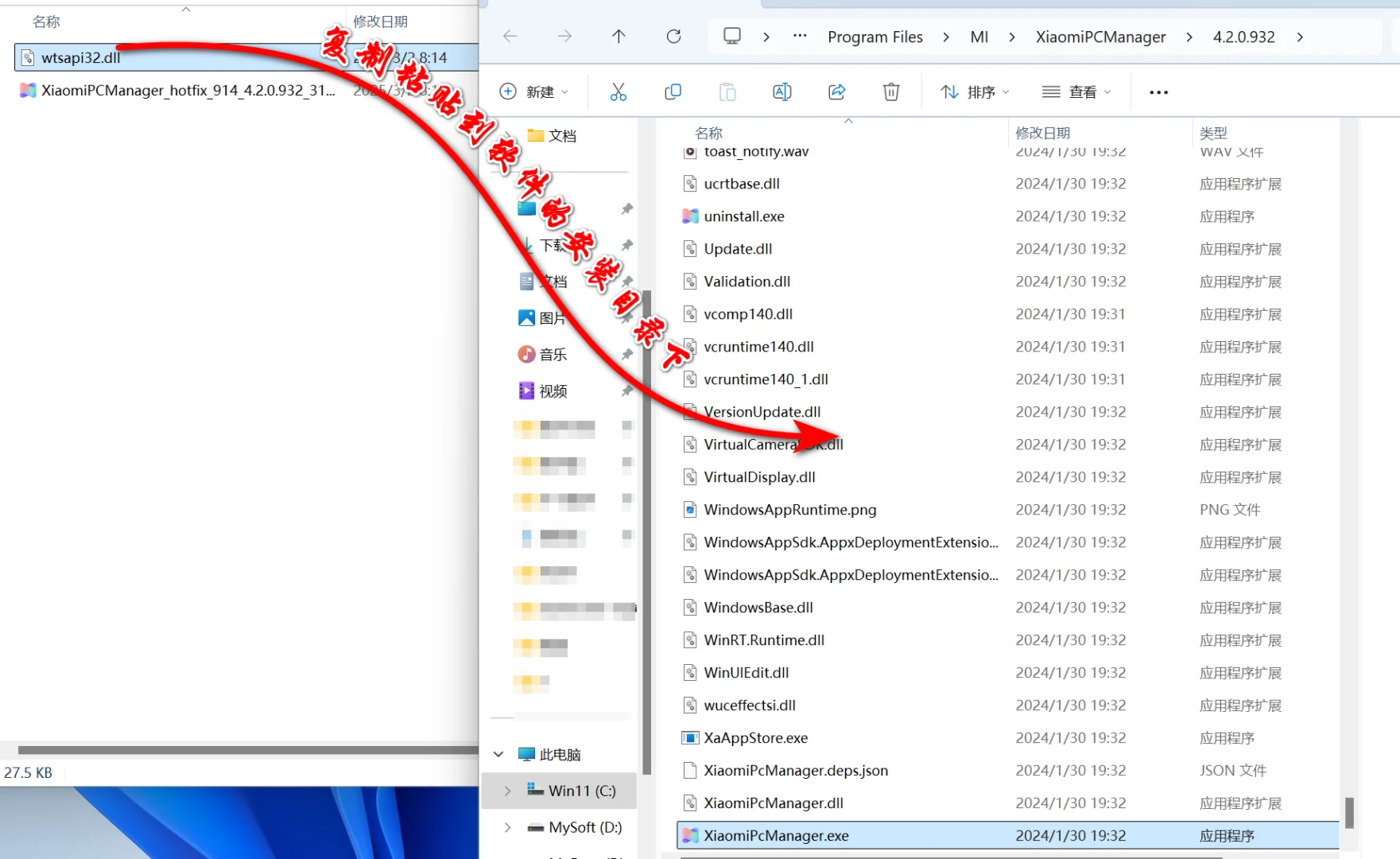Select Validation.dll in the file list

(x=747, y=282)
